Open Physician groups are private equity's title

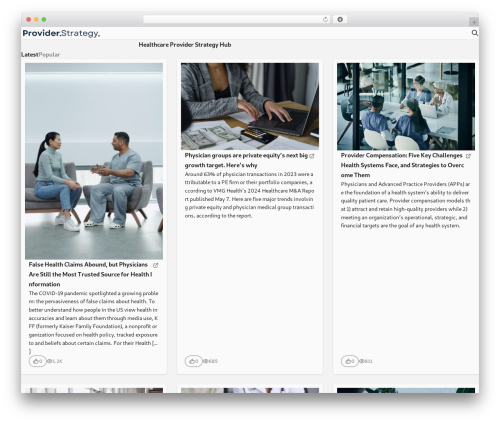[246, 160]
